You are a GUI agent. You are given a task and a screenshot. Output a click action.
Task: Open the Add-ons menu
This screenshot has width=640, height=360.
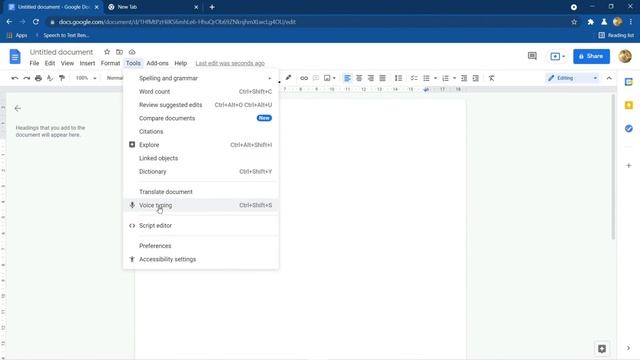[x=158, y=63]
